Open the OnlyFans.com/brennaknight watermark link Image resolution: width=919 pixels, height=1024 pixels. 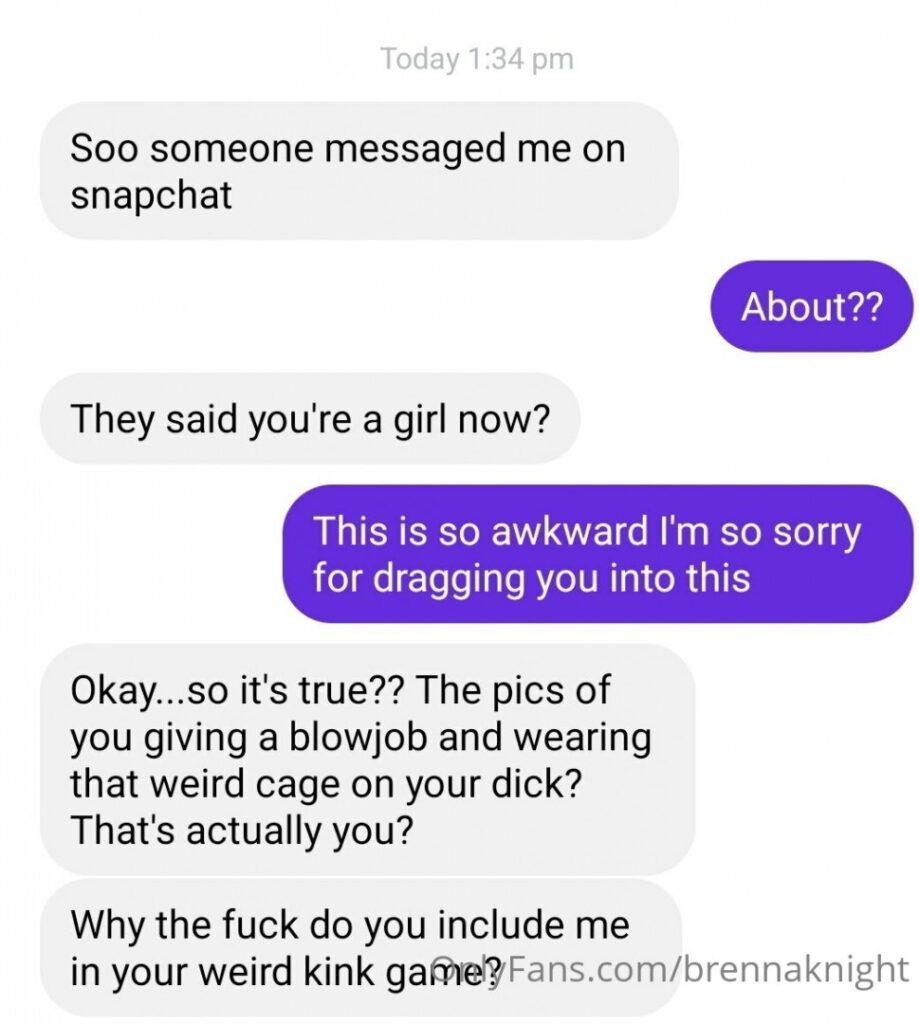669,968
